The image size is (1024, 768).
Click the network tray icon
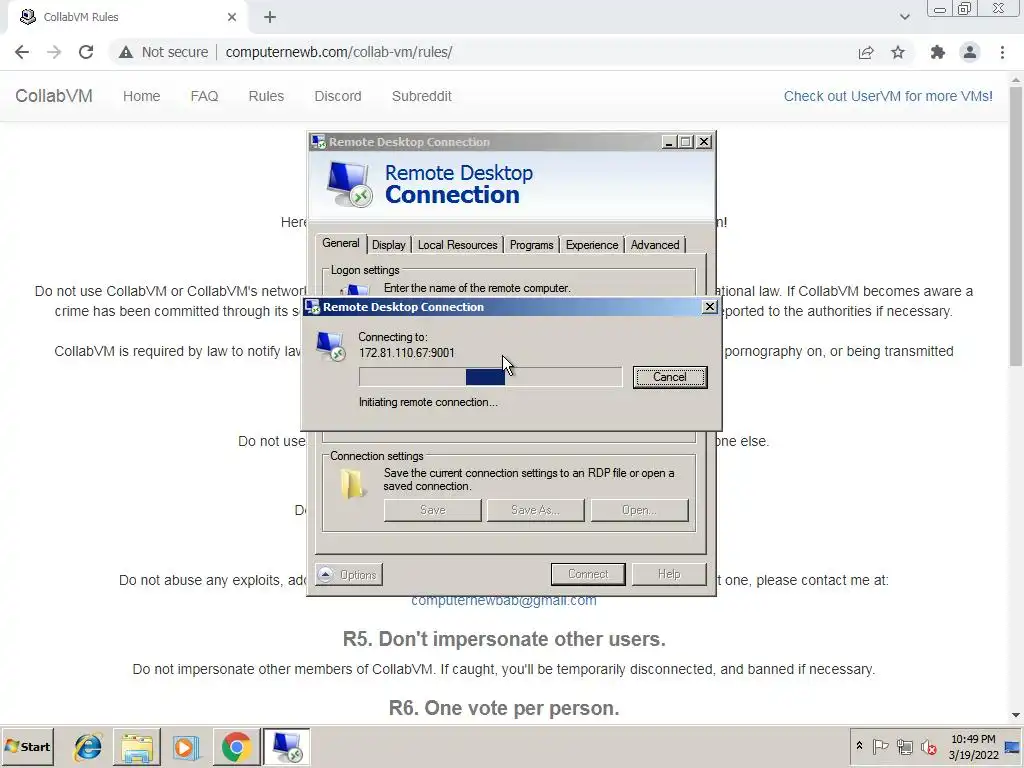904,746
